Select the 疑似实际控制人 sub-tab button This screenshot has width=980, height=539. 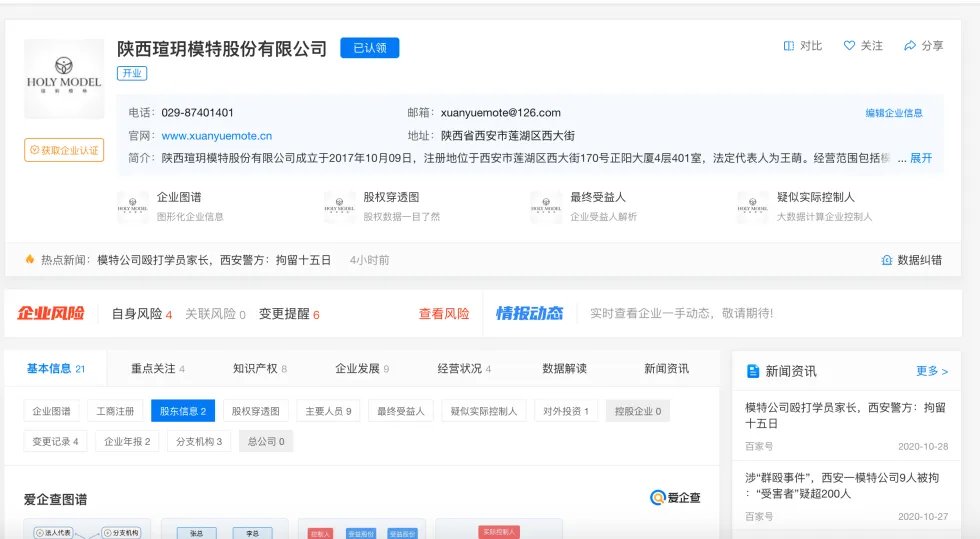(x=484, y=411)
